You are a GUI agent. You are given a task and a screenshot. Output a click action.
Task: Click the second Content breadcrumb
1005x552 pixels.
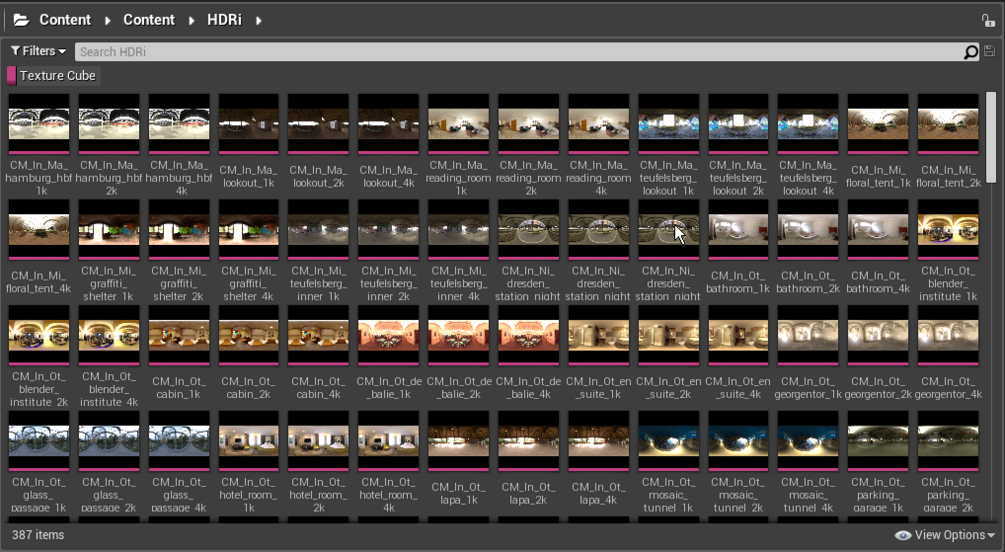pos(149,20)
